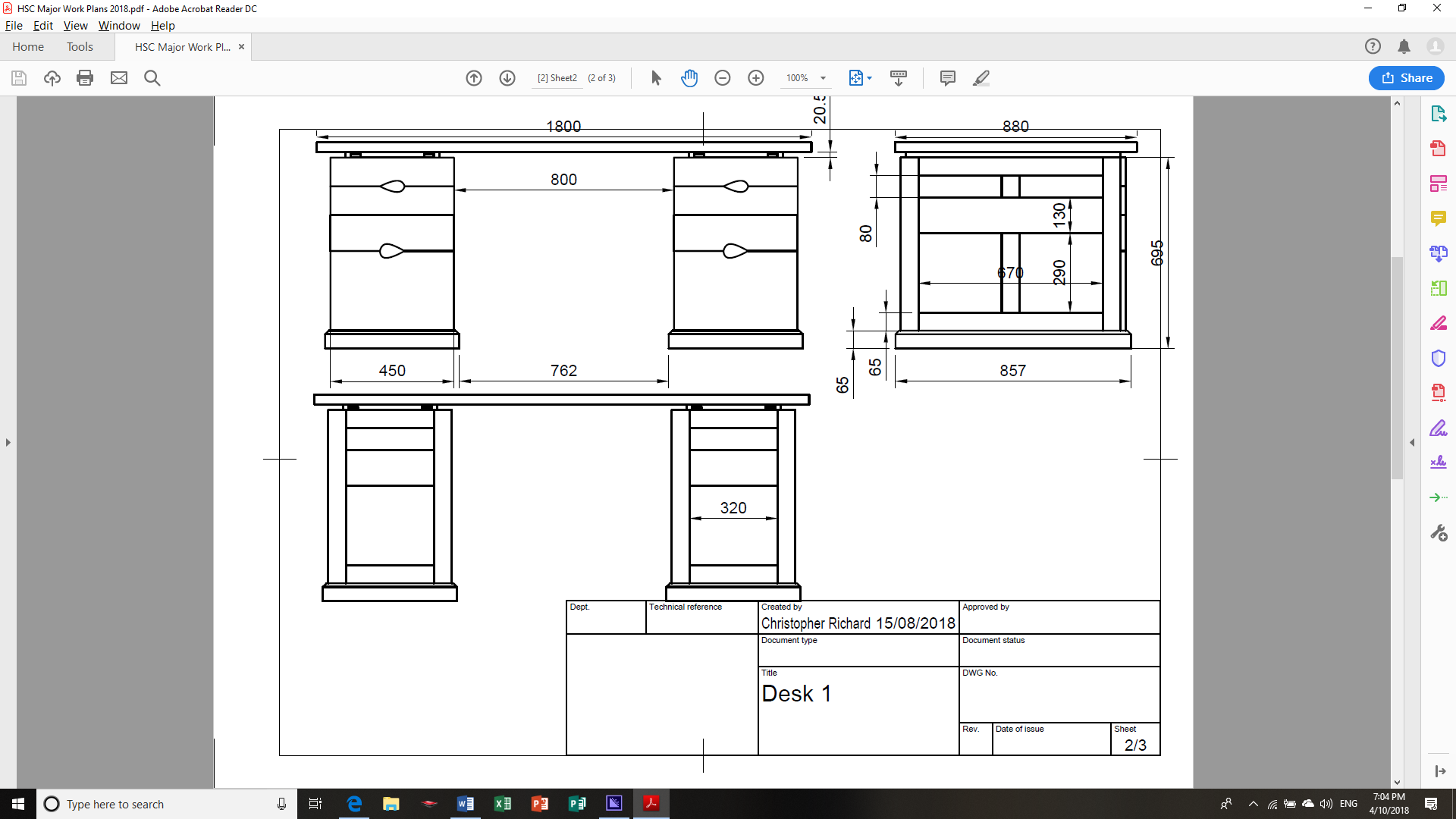Click the vertical scrollbar thumb

point(1397,368)
